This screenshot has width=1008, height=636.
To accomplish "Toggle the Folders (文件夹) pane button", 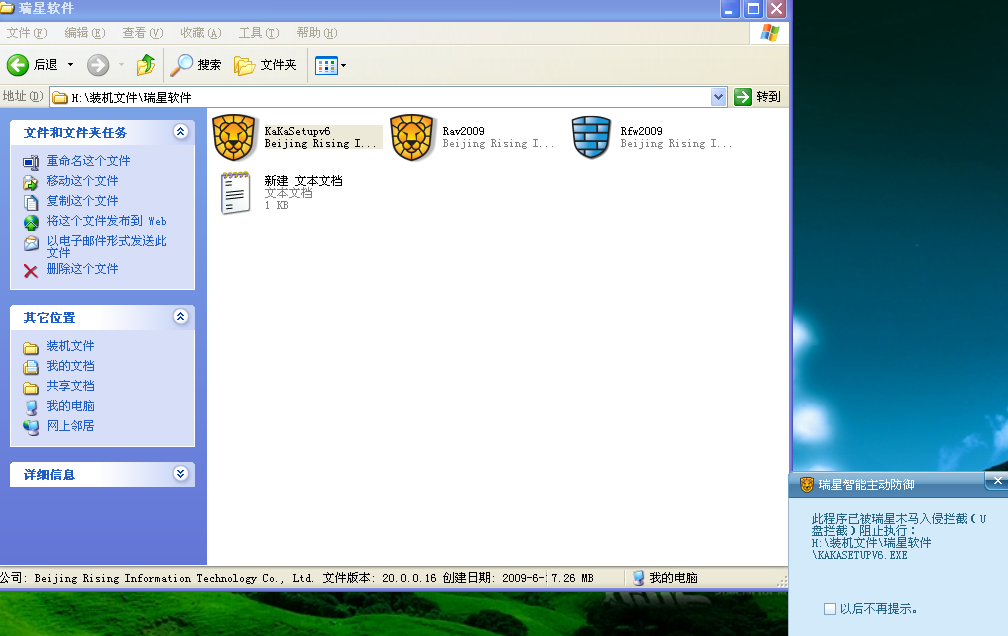I will 266,65.
